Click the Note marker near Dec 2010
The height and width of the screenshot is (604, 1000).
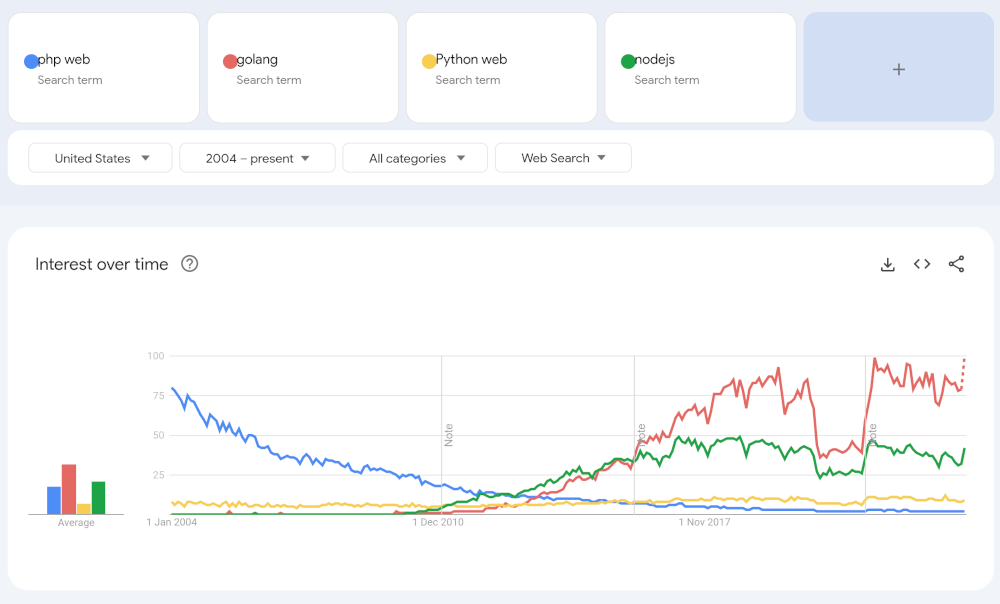449,435
